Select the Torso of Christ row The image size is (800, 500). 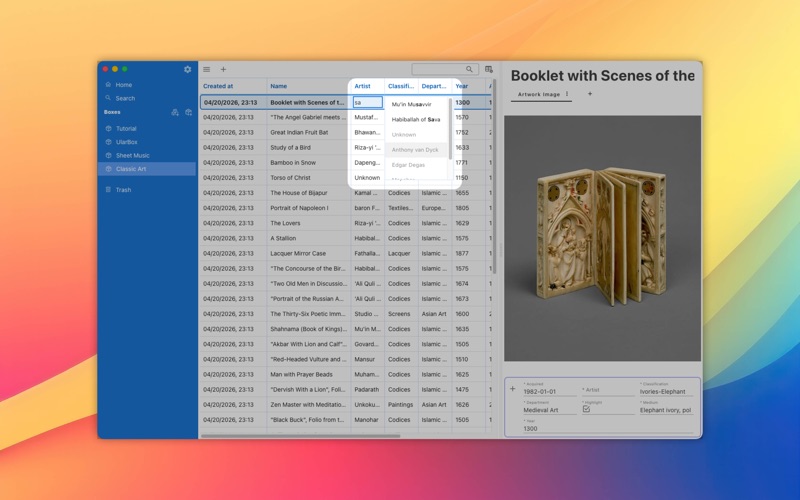coord(345,178)
